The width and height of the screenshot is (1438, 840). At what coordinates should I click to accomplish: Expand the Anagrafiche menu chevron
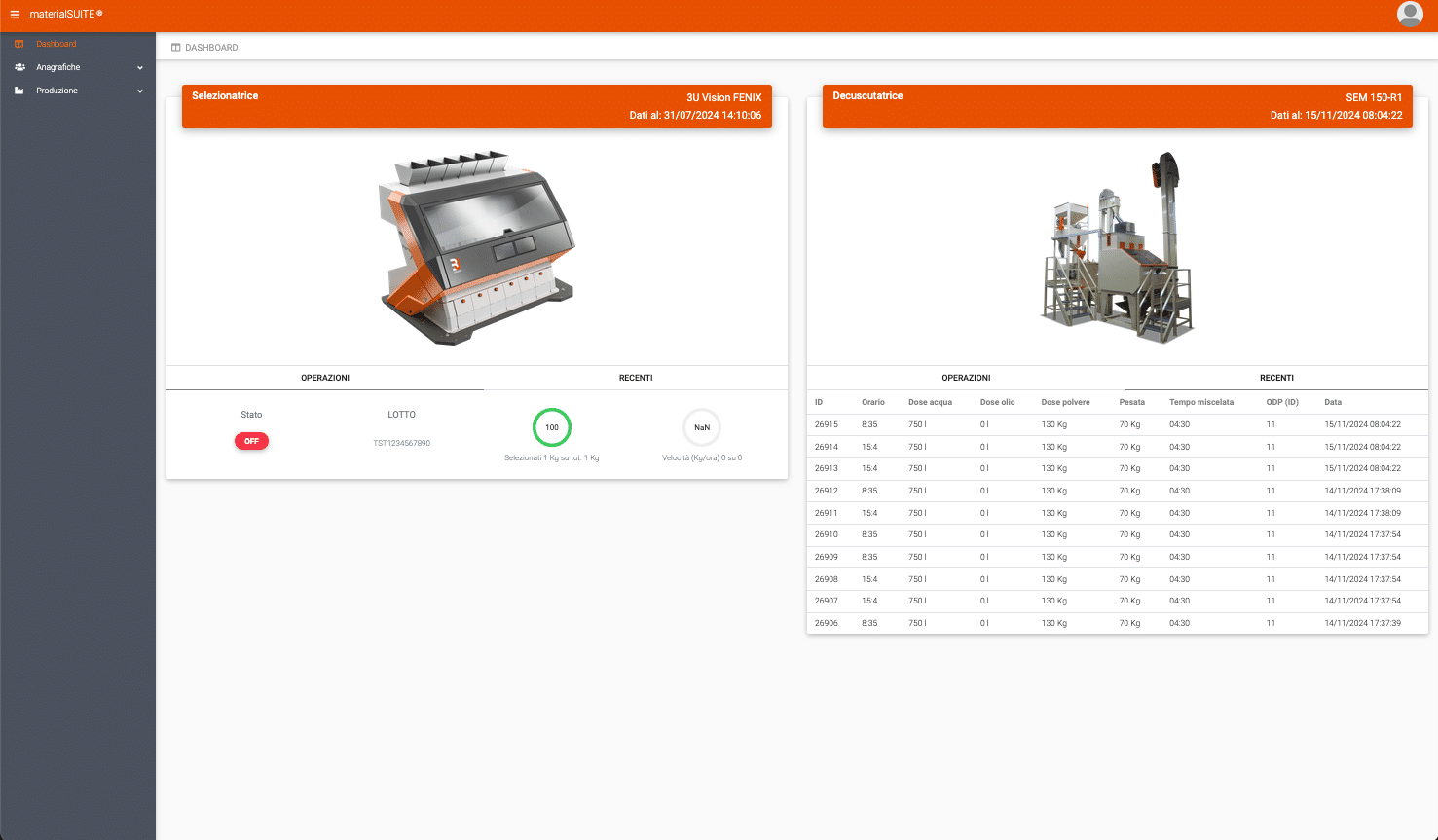point(140,68)
